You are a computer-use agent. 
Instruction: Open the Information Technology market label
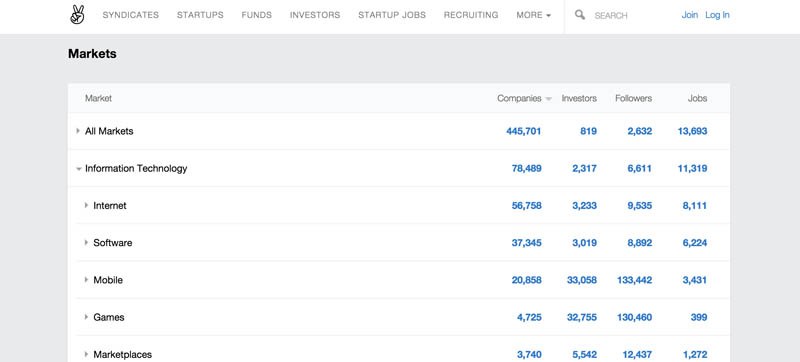coord(136,168)
